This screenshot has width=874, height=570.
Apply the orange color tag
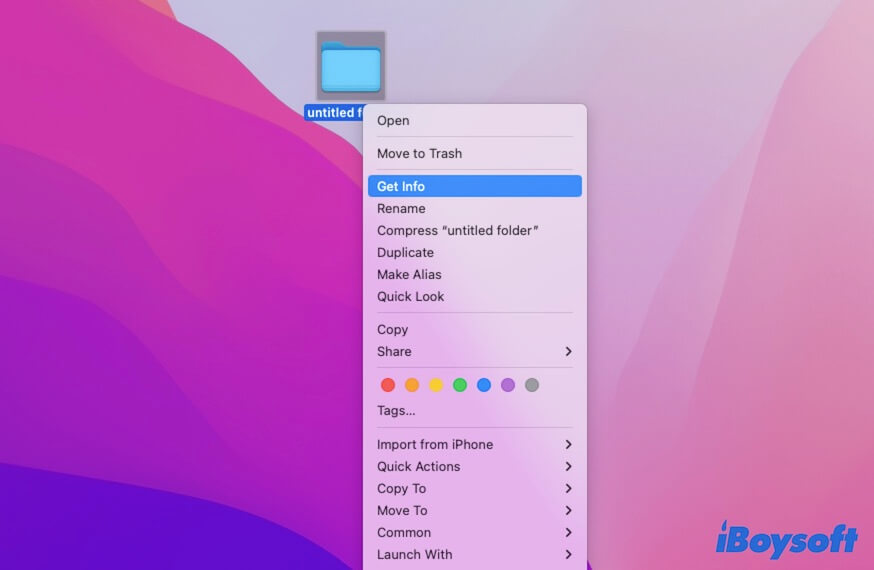[x=412, y=385]
